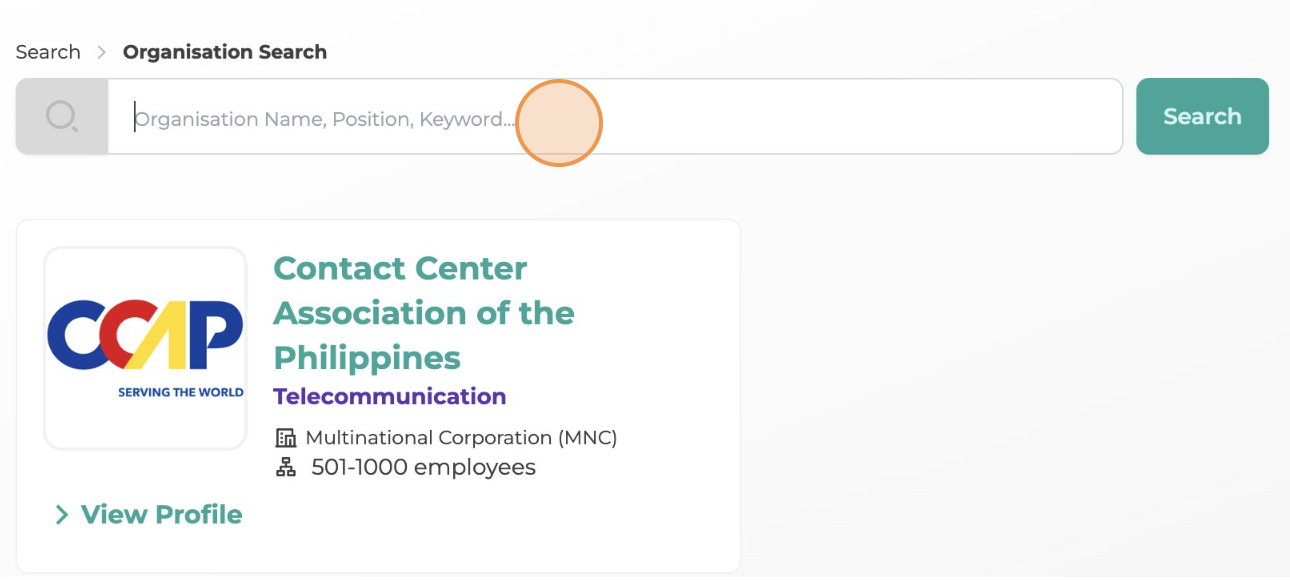Click the SERVING THE WORLD tagline in logo
Screen dimensions: 1290x580
click(x=181, y=392)
